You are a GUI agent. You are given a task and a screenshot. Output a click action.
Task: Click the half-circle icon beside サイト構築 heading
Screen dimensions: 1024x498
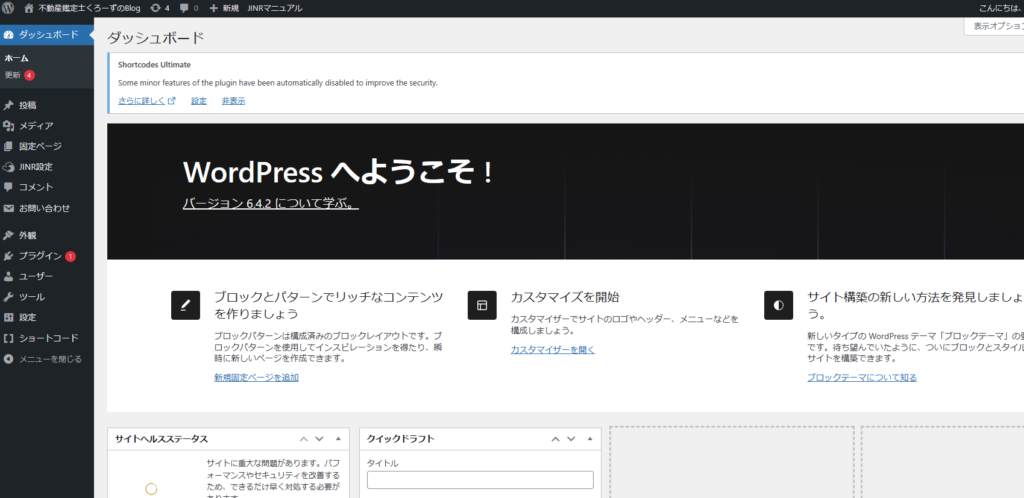pyautogui.click(x=778, y=305)
